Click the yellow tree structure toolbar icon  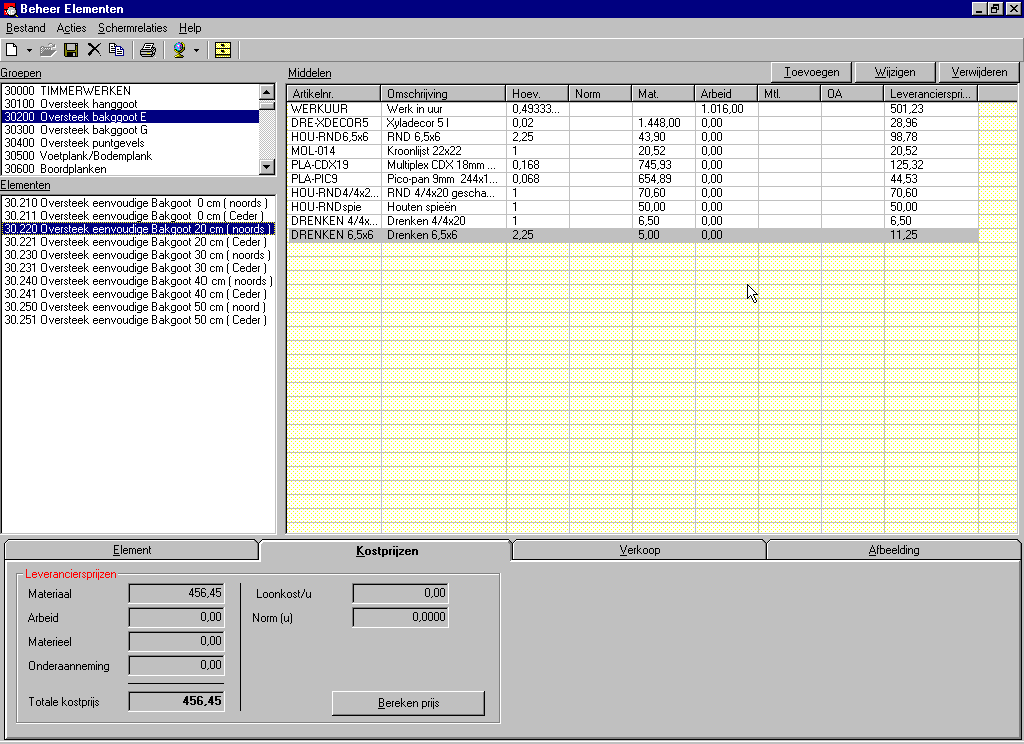click(223, 50)
